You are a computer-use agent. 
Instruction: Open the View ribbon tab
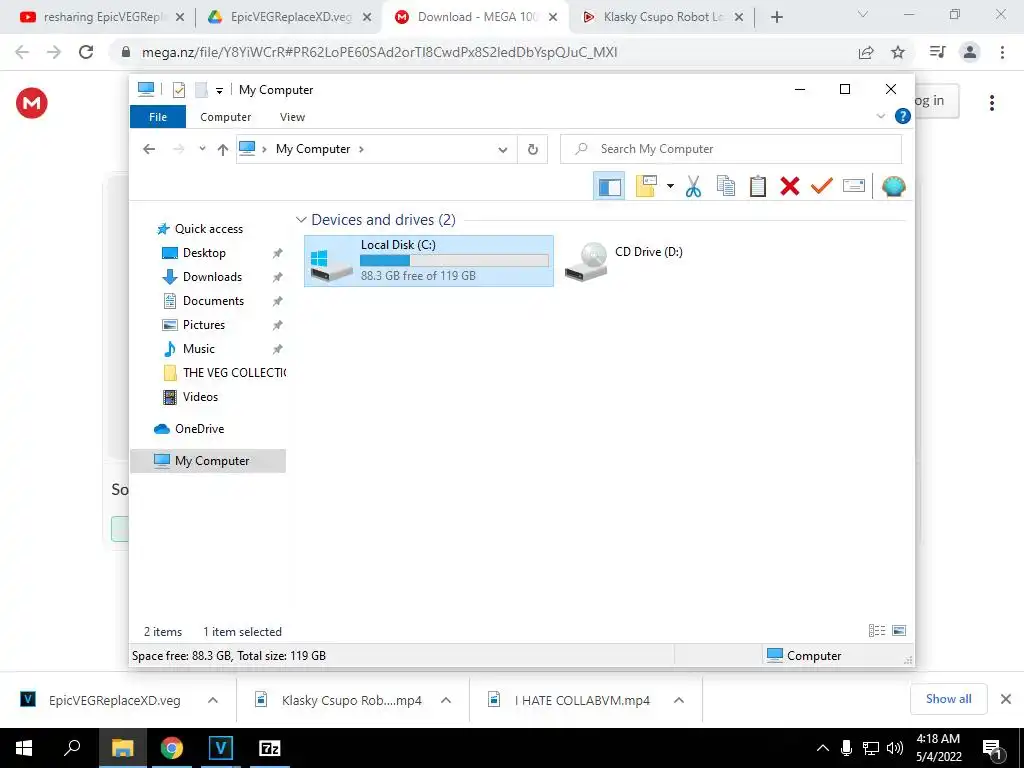[292, 117]
